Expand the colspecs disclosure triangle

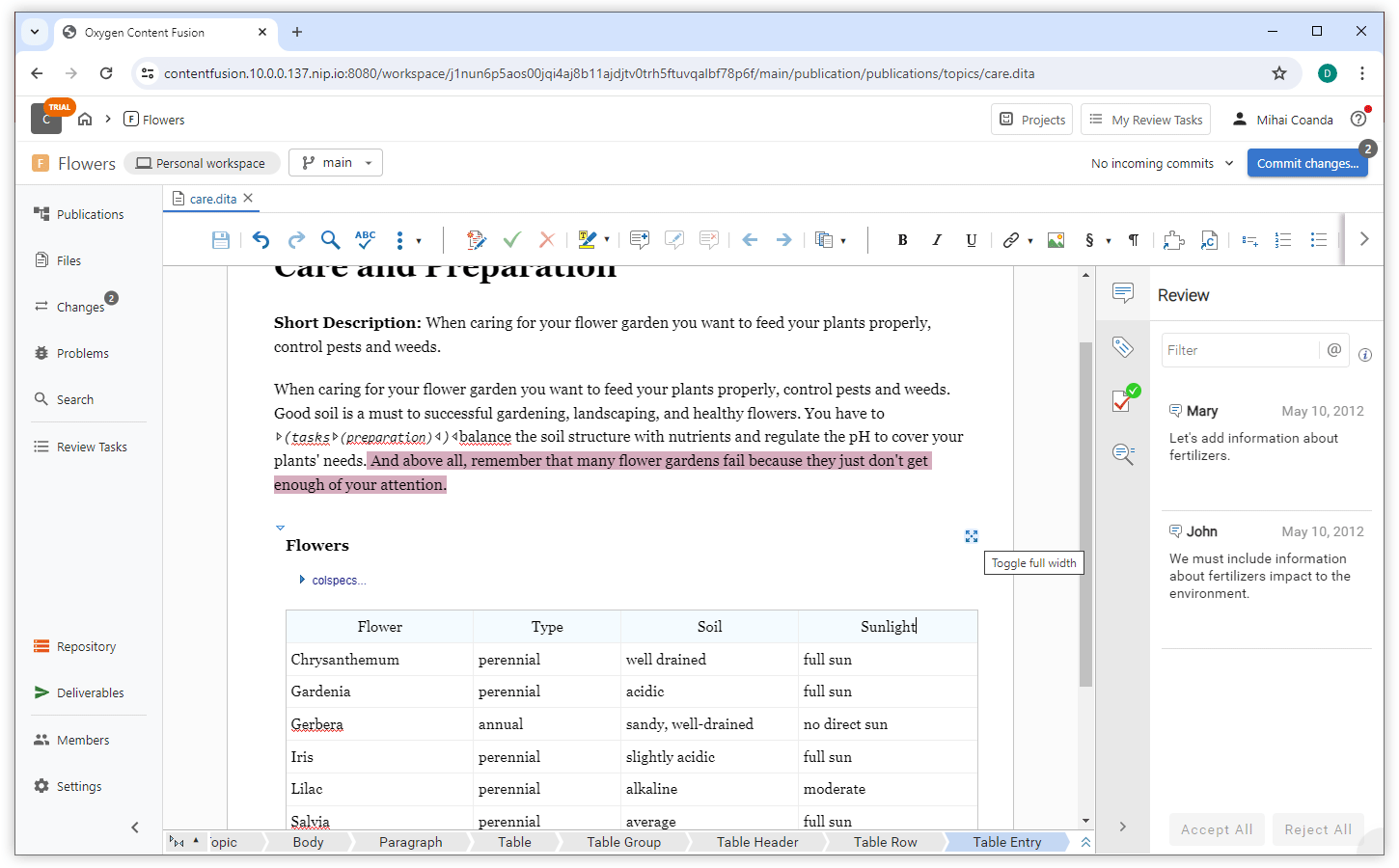click(302, 580)
